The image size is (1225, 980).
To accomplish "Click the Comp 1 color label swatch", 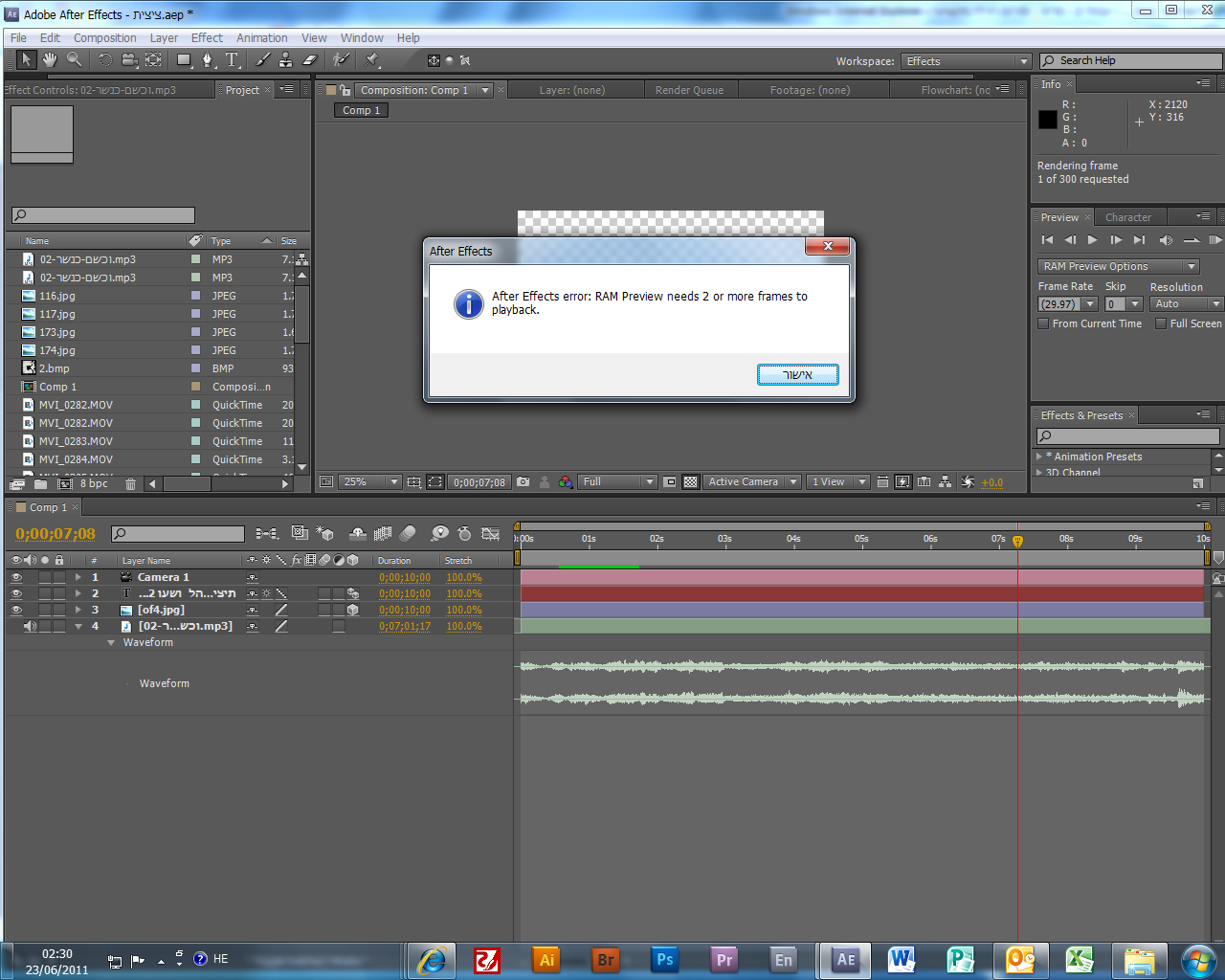I will click(195, 388).
